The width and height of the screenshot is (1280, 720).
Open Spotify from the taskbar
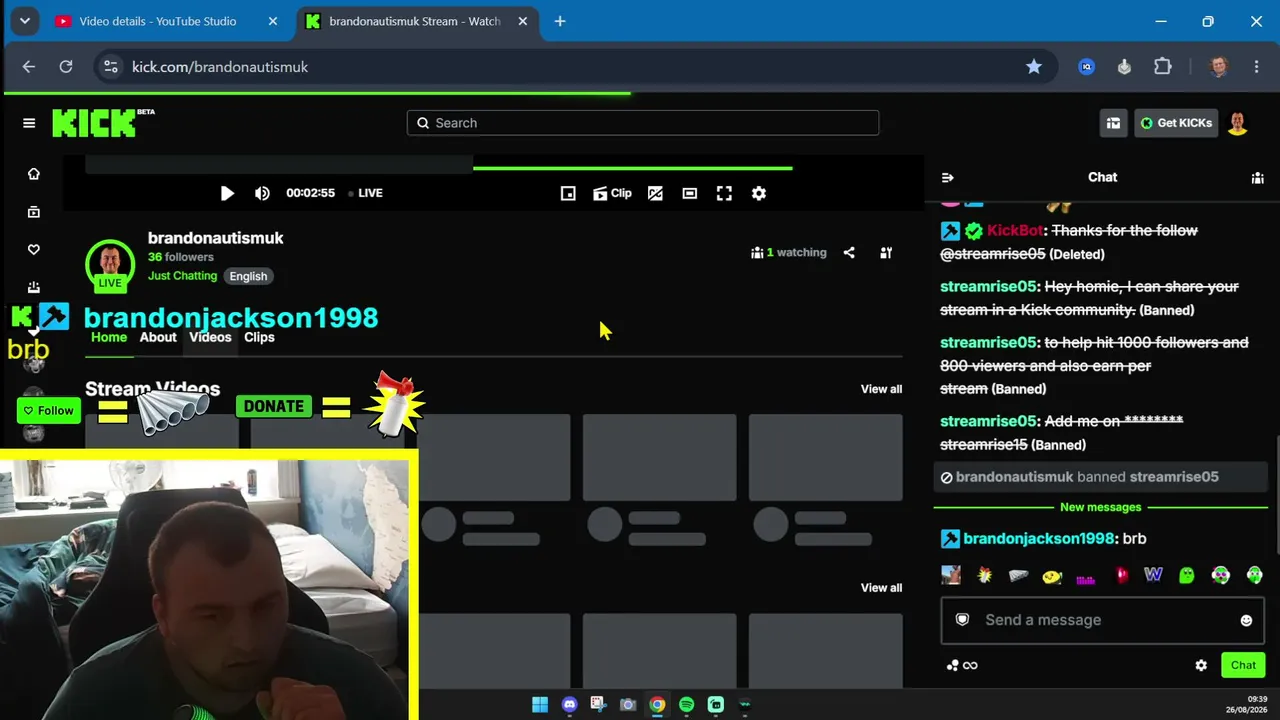pyautogui.click(x=686, y=705)
